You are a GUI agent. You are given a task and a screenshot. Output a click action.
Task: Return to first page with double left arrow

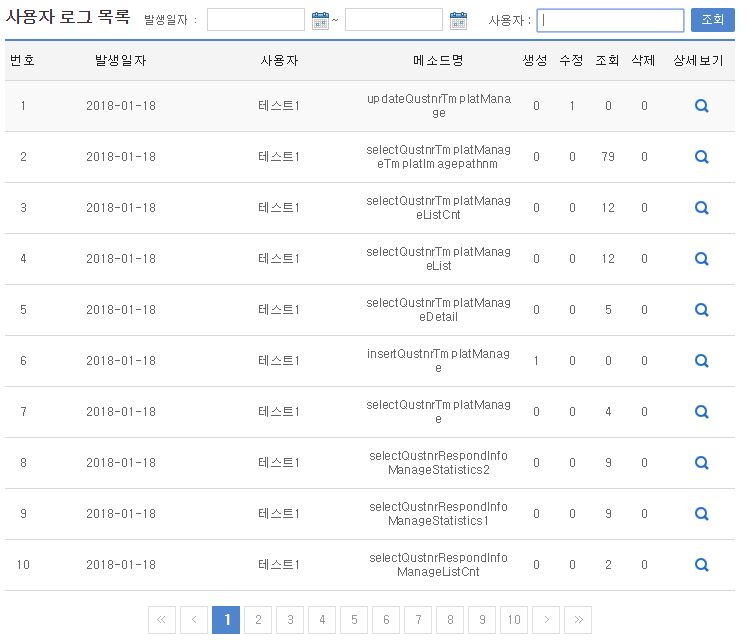pyautogui.click(x=162, y=620)
